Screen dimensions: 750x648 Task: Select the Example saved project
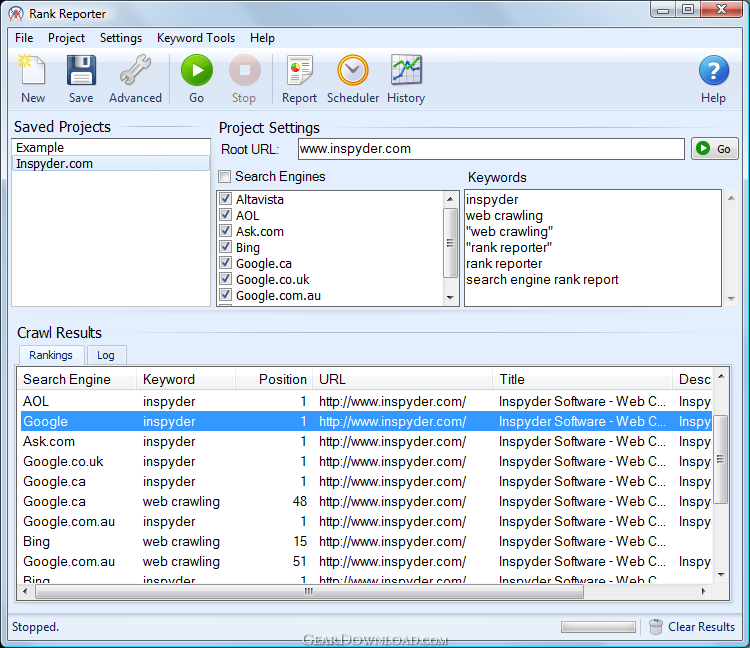tap(110, 147)
